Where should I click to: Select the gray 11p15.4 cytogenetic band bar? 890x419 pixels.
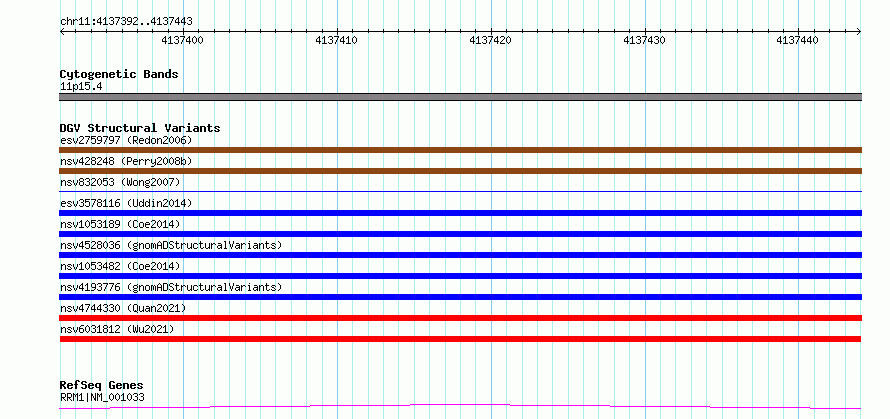tap(460, 97)
